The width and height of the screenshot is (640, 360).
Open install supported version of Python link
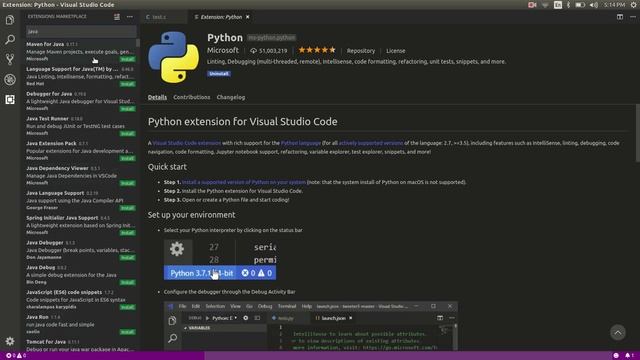(244, 182)
